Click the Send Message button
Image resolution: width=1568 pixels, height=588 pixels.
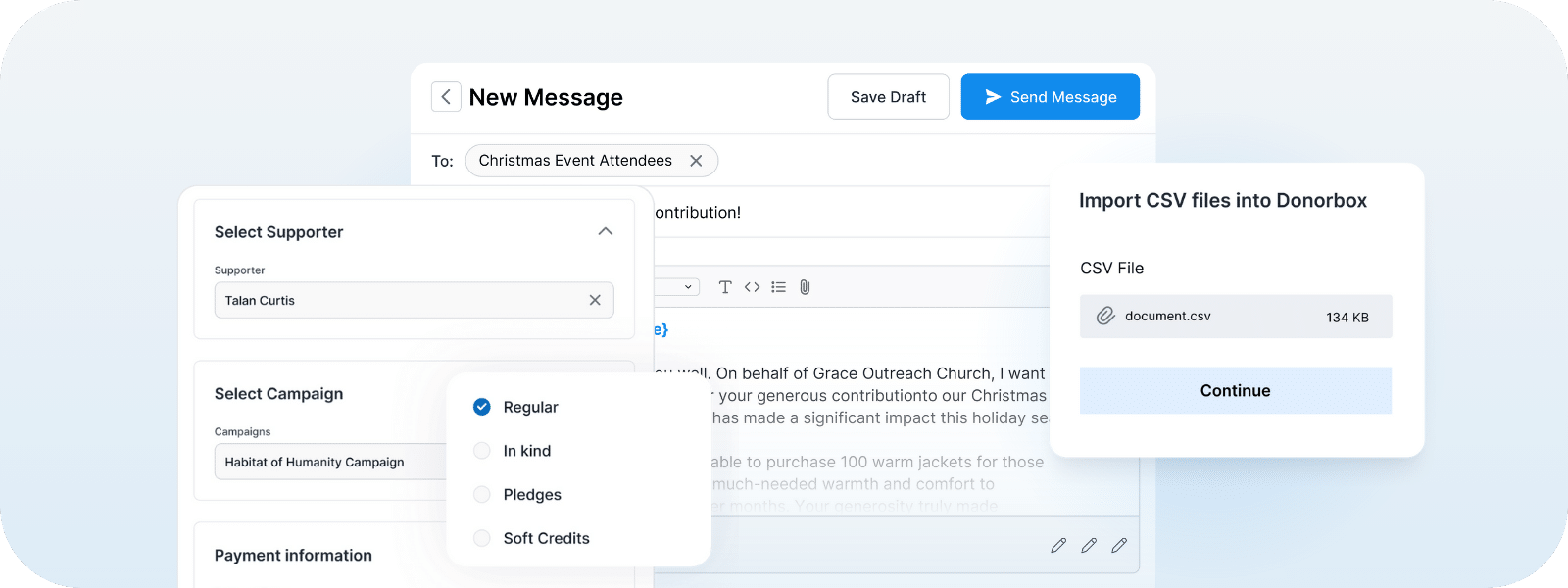click(1050, 97)
